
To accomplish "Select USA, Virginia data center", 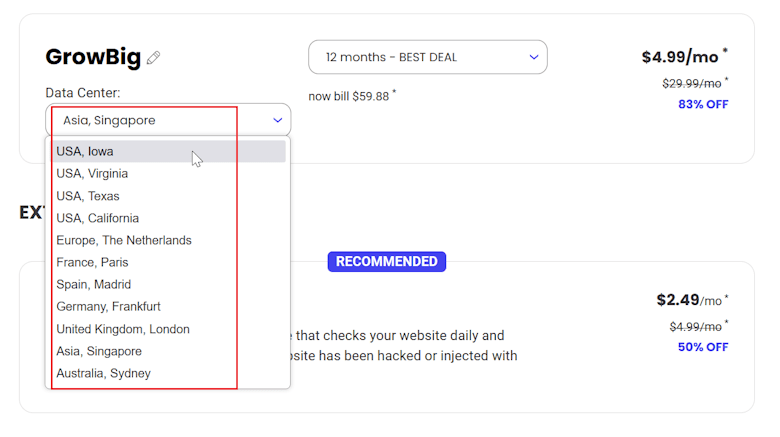I will [168, 174].
